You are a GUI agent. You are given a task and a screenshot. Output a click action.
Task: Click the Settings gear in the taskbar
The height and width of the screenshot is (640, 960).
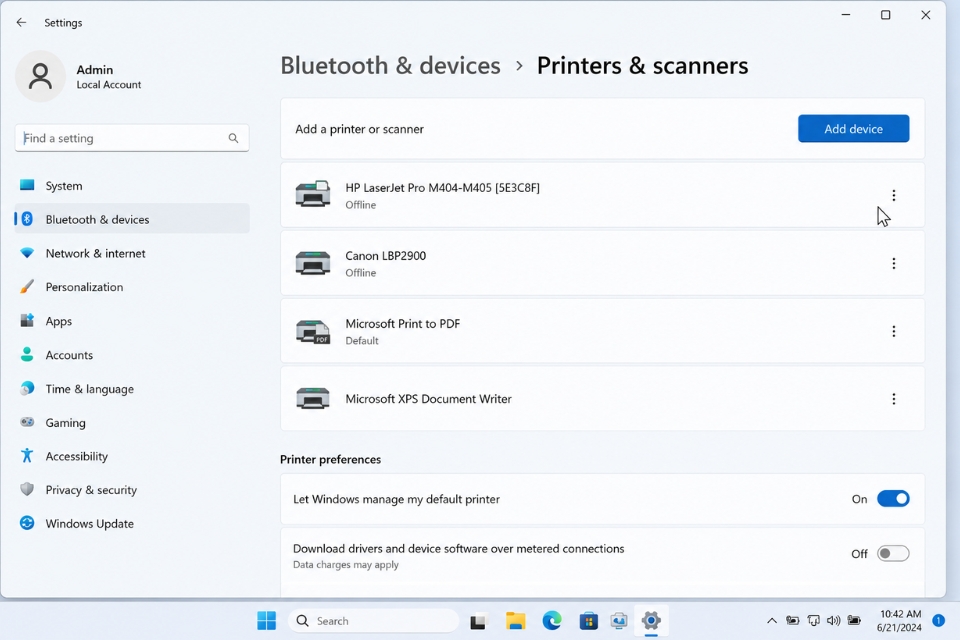(x=651, y=620)
